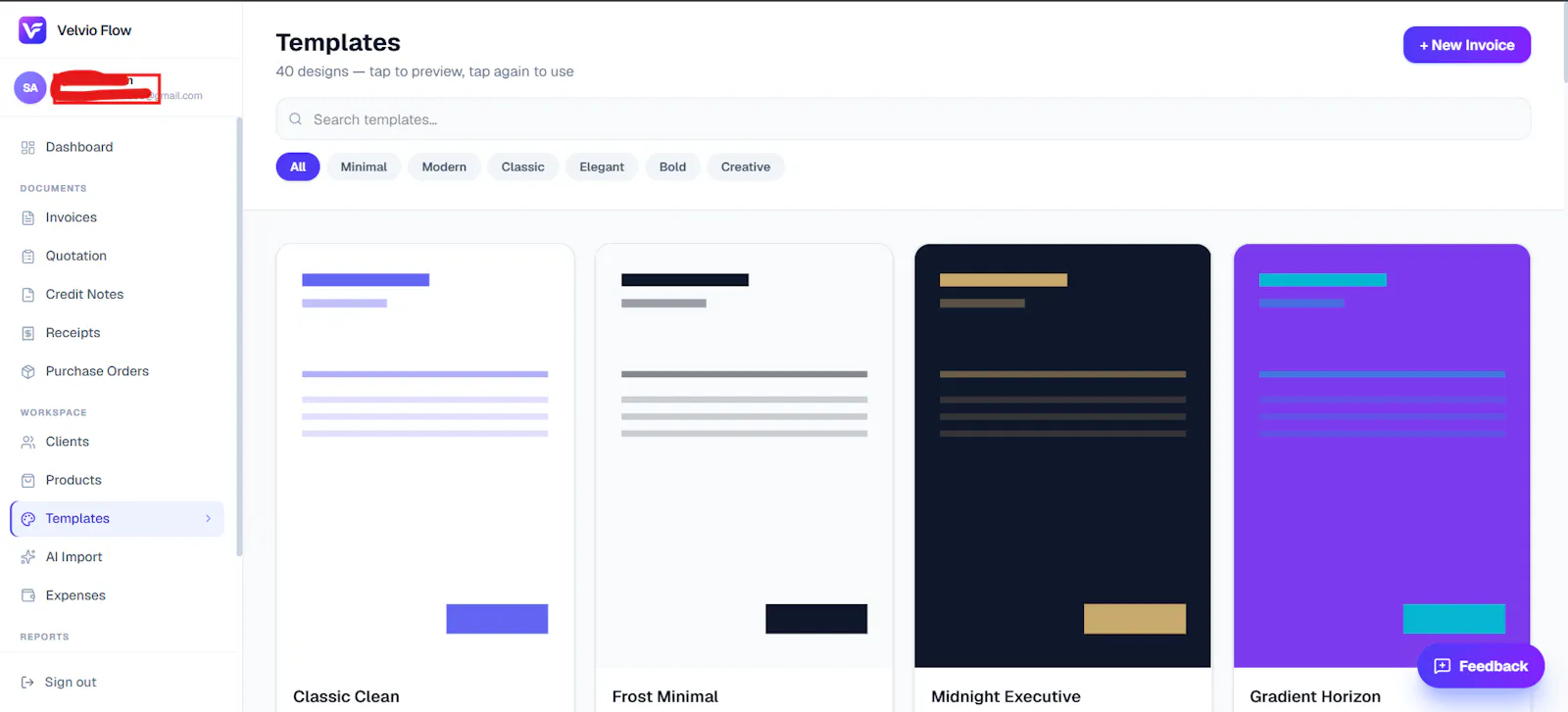Click the Feedback chat bubble icon
1568x712 pixels.
1442,666
